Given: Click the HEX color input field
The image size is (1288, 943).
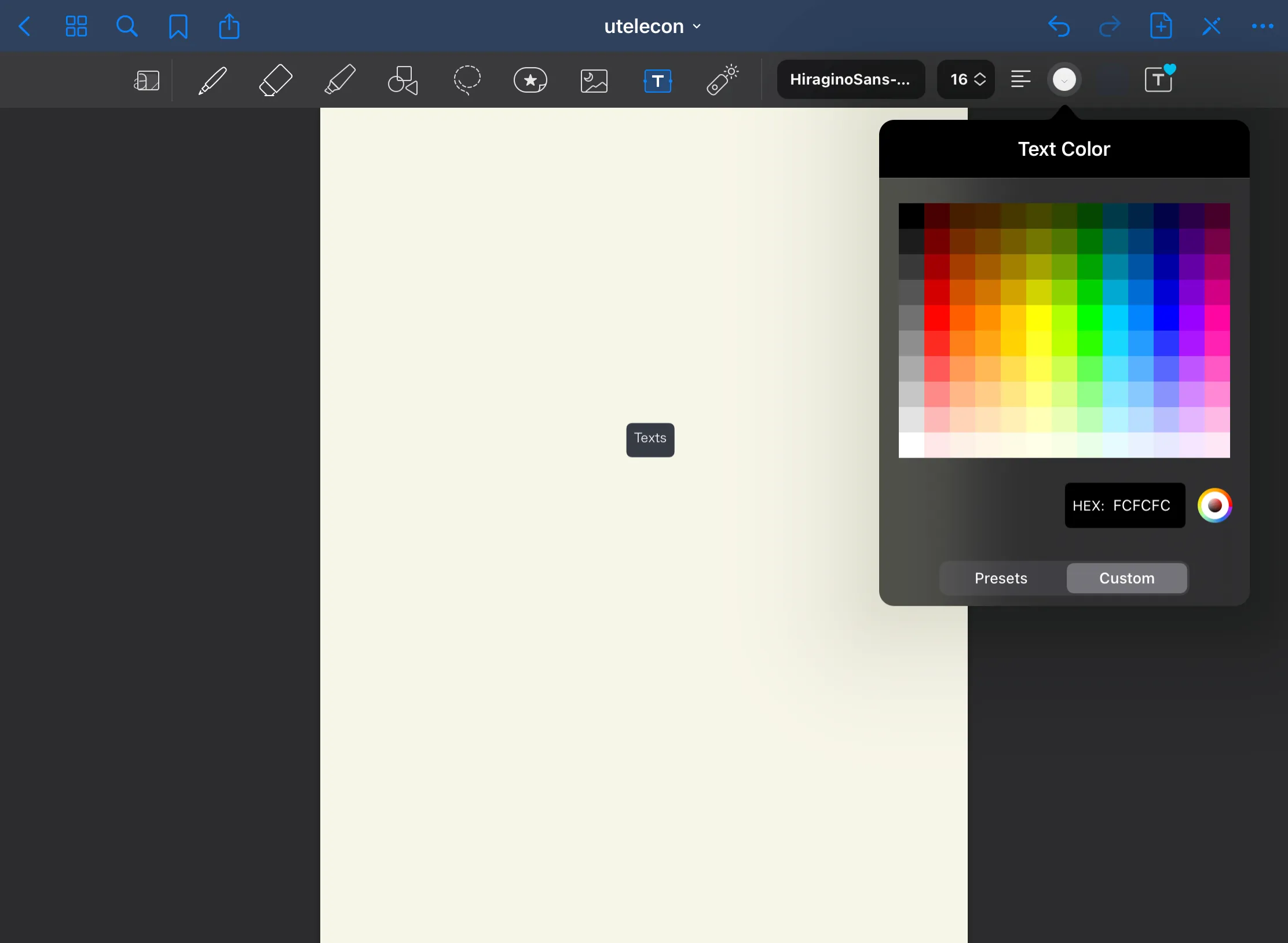Looking at the screenshot, I should [1124, 506].
